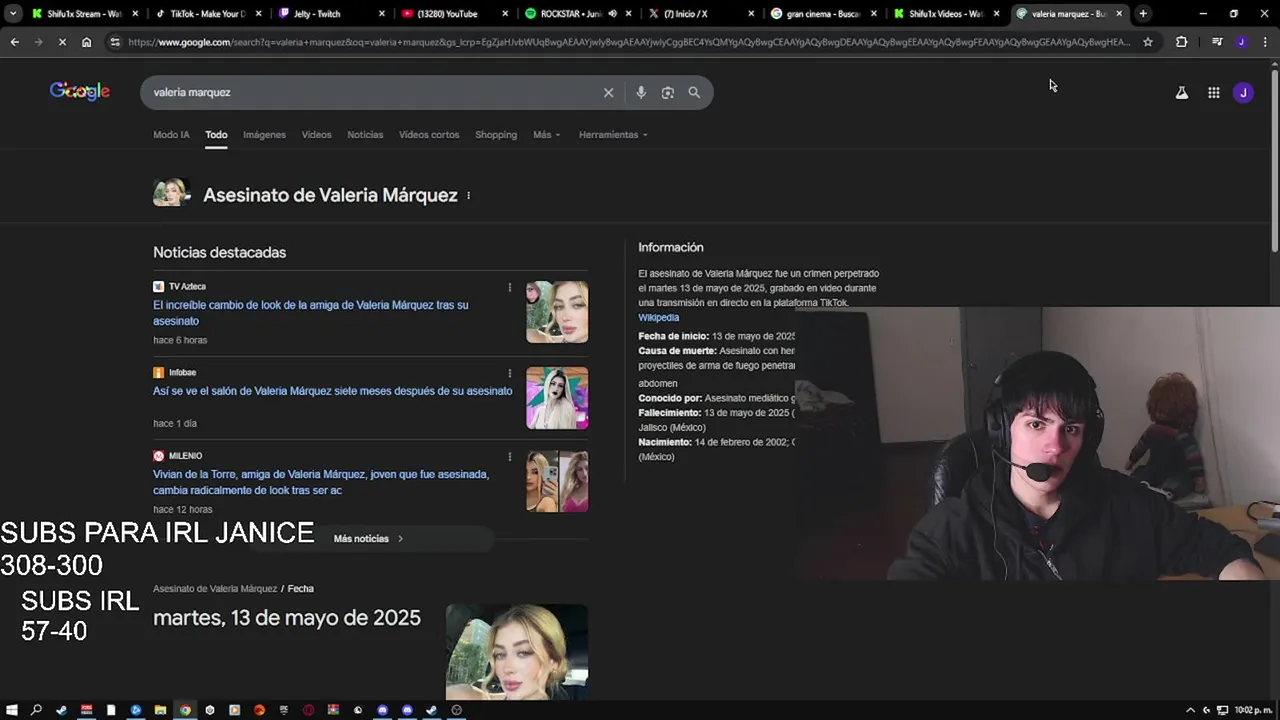Expand the Herramientas dropdown
This screenshot has height=720, width=1280.
[613, 135]
